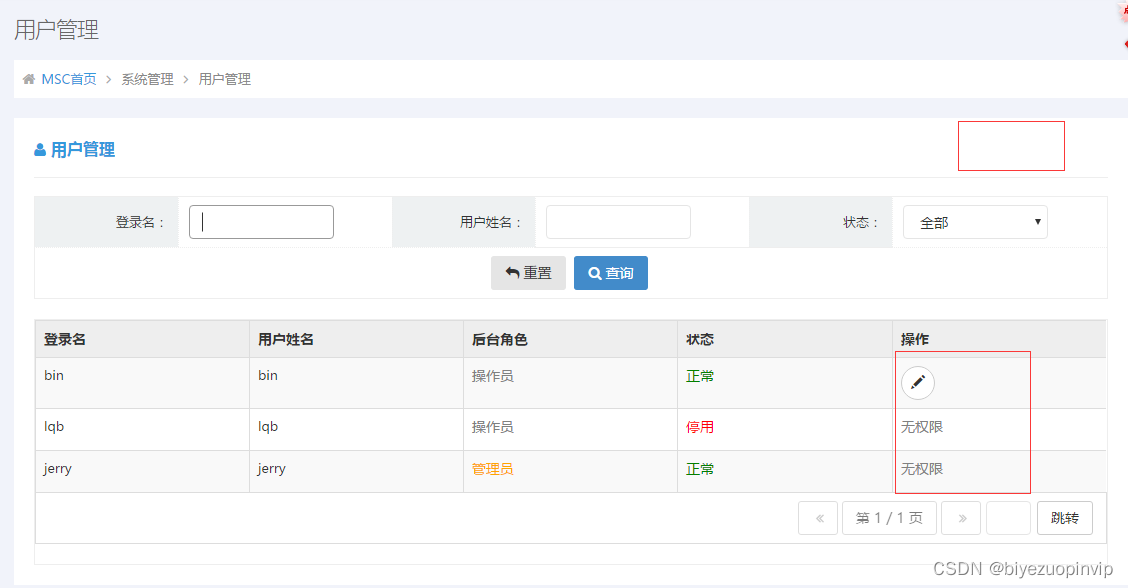Click the 后台角色 column header
Image resolution: width=1128 pixels, height=588 pixels.
click(x=499, y=339)
